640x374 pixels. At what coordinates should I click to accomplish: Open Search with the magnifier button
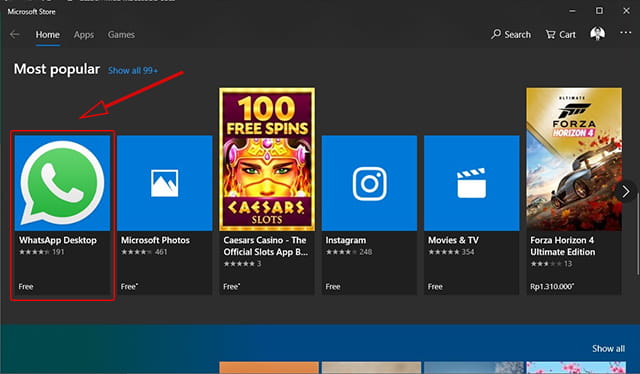point(511,34)
